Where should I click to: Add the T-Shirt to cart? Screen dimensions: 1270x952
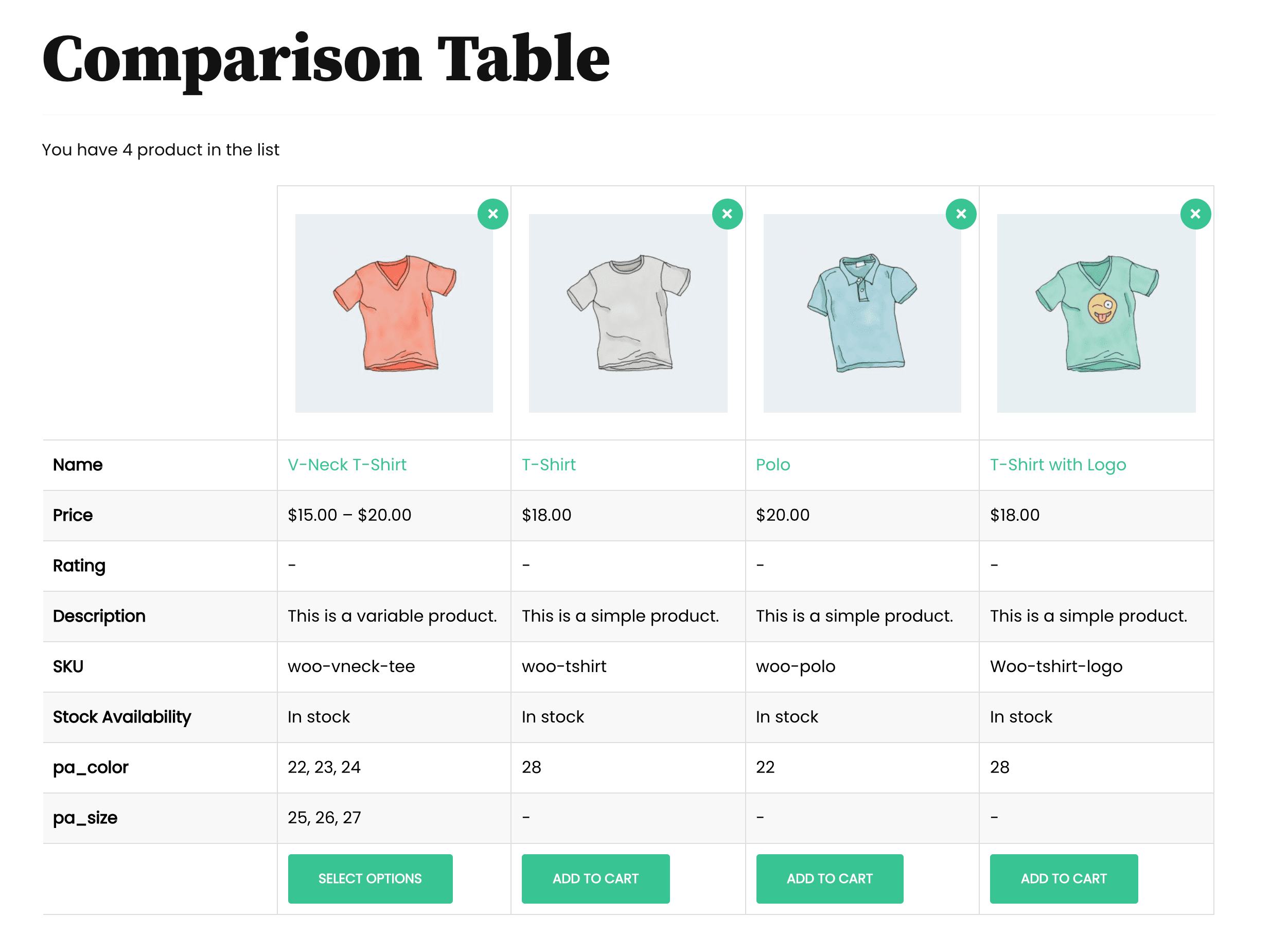(x=595, y=878)
